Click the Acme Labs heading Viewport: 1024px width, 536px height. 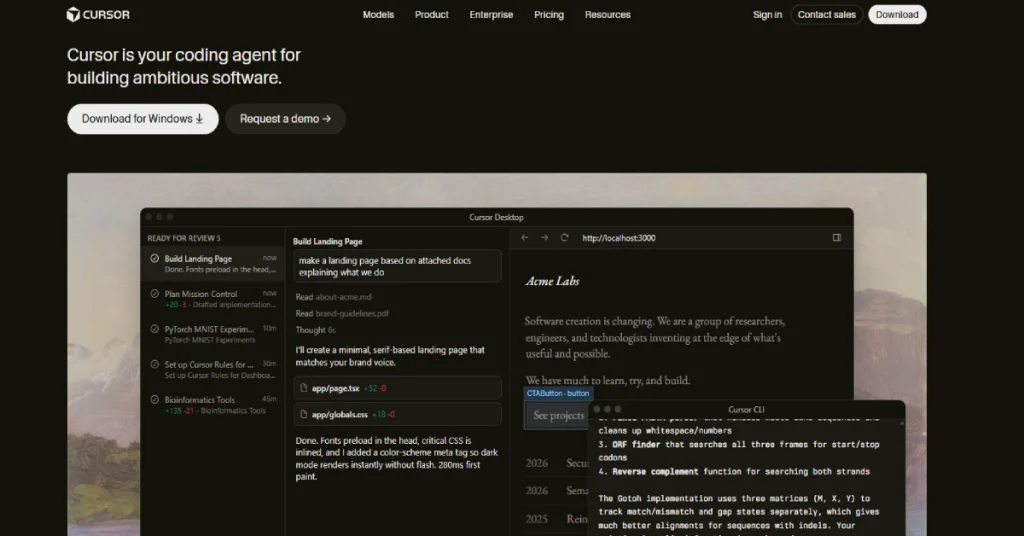click(x=552, y=281)
